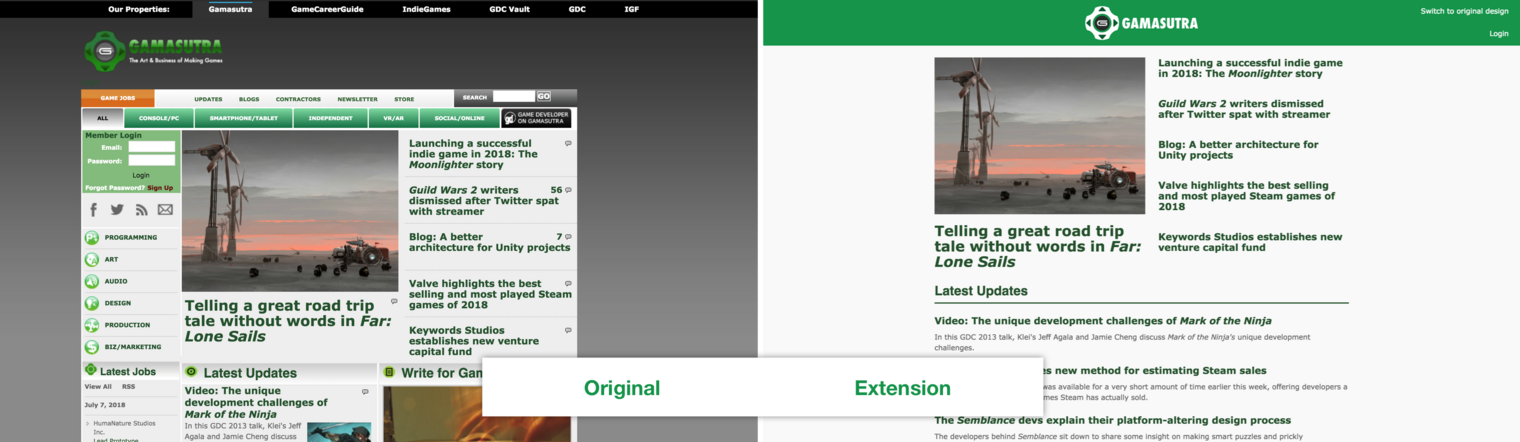The width and height of the screenshot is (1520, 442).
Task: Click Switch to original design link
Action: 1464,11
